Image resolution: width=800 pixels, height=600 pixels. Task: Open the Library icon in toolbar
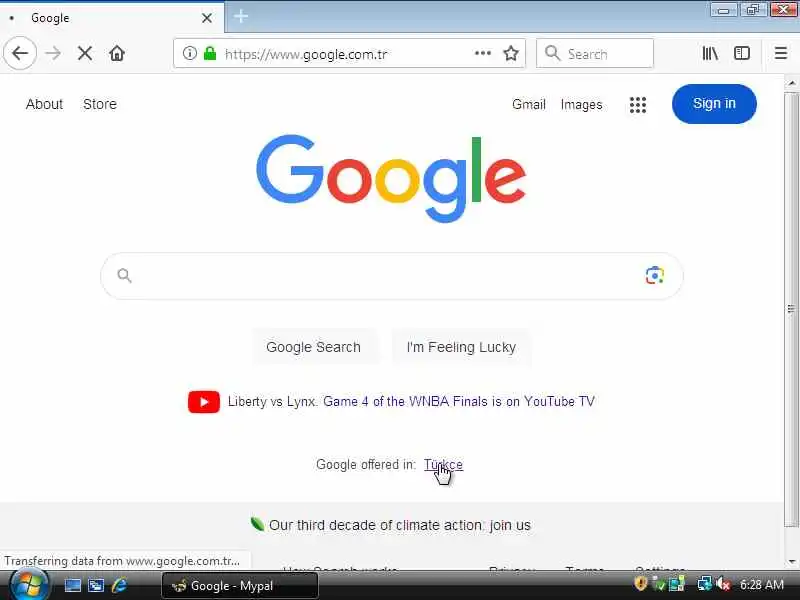point(710,53)
